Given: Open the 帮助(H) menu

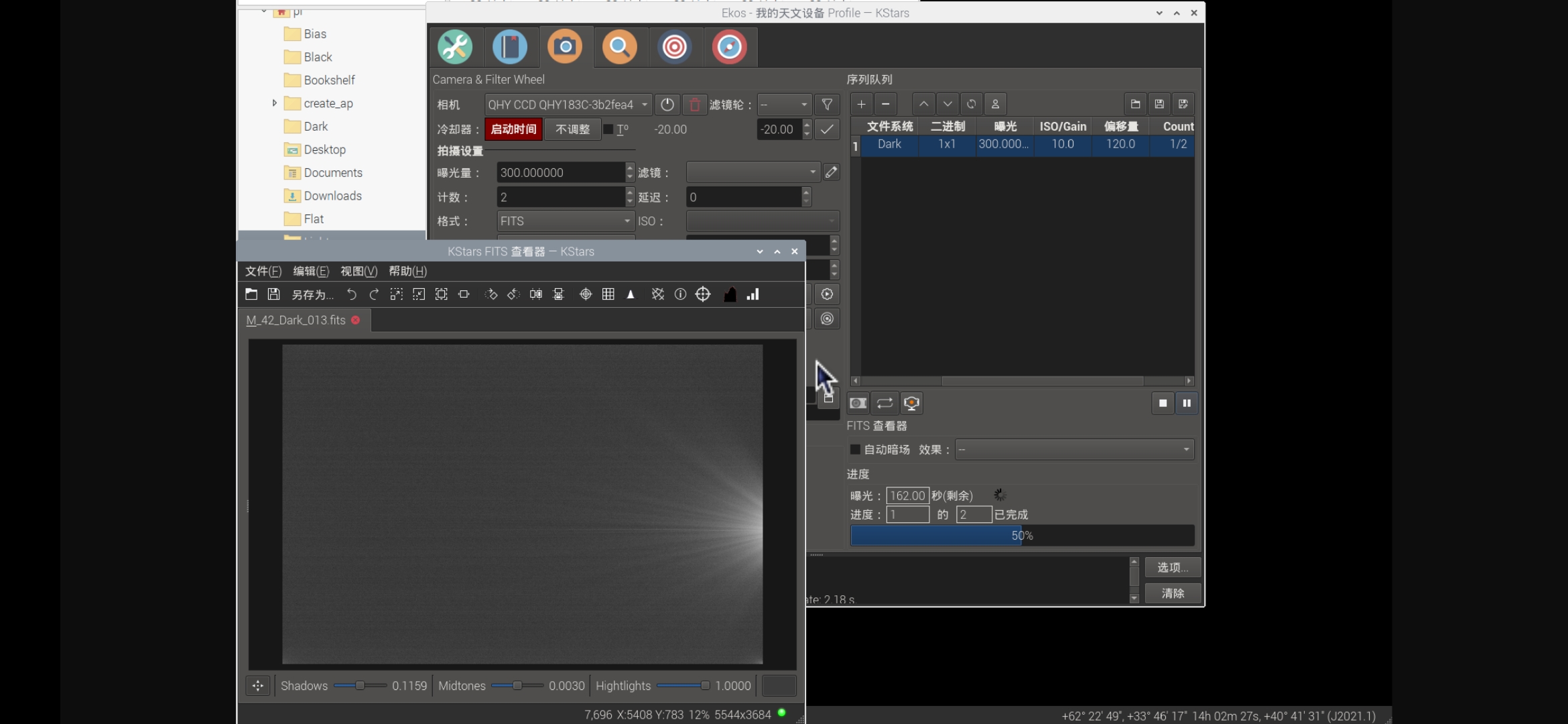Looking at the screenshot, I should tap(407, 271).
